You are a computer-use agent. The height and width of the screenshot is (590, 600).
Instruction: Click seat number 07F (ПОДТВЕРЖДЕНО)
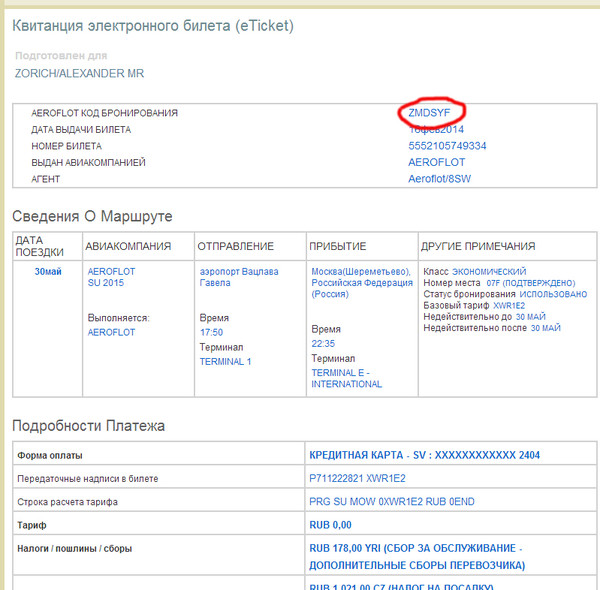click(x=531, y=283)
